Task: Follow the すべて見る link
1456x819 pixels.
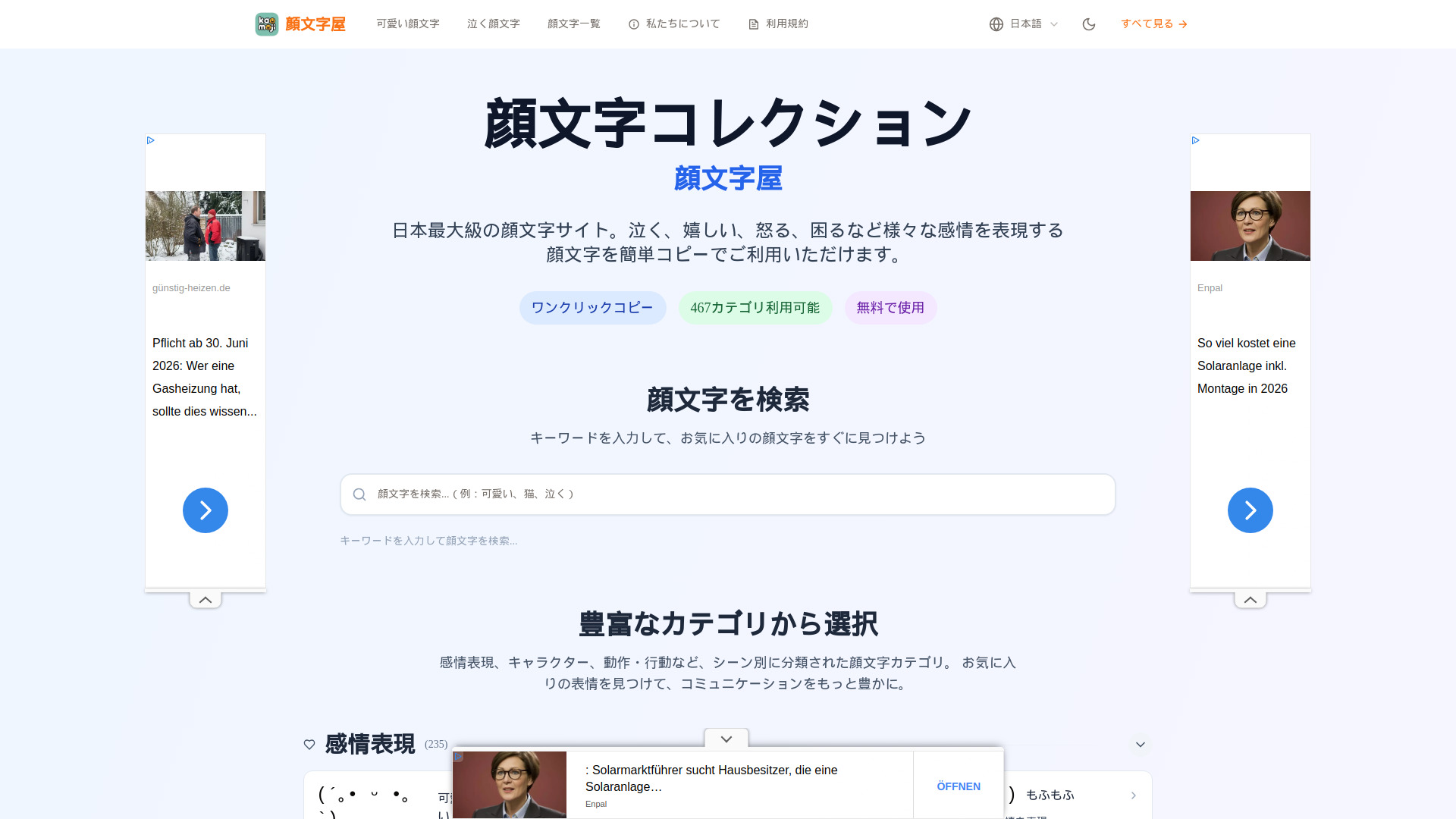Action: [x=1154, y=24]
